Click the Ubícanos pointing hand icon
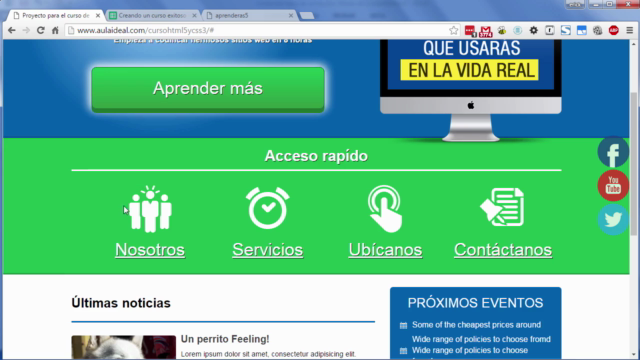This screenshot has height=360, width=640. [385, 209]
